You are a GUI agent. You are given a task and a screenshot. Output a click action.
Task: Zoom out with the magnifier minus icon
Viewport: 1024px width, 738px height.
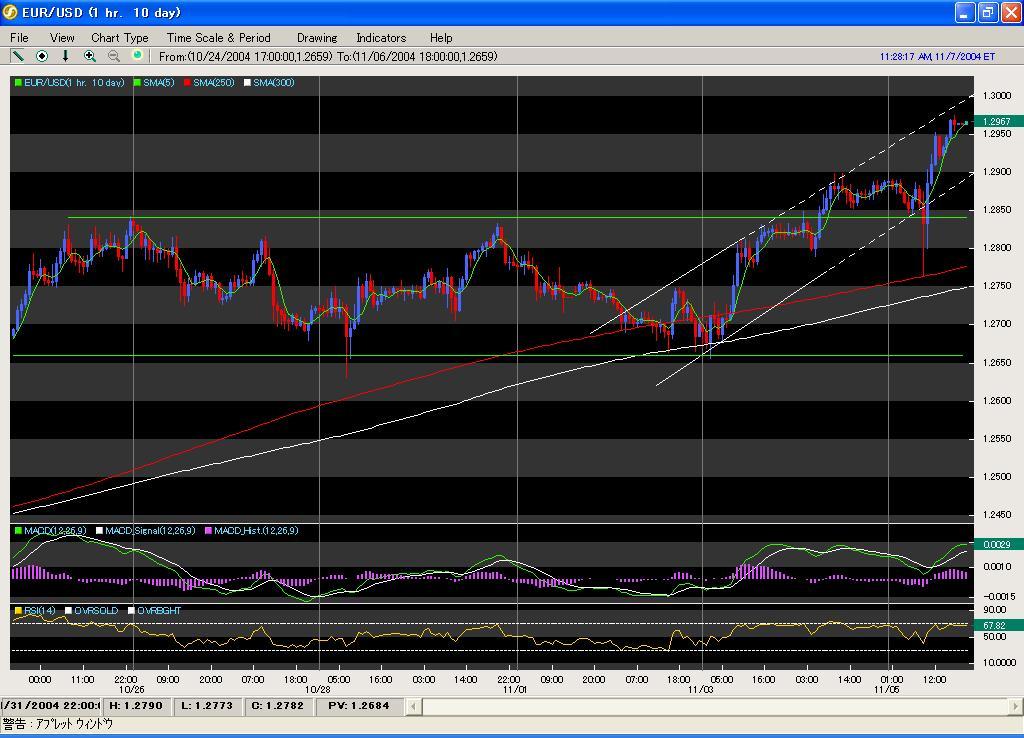[114, 56]
